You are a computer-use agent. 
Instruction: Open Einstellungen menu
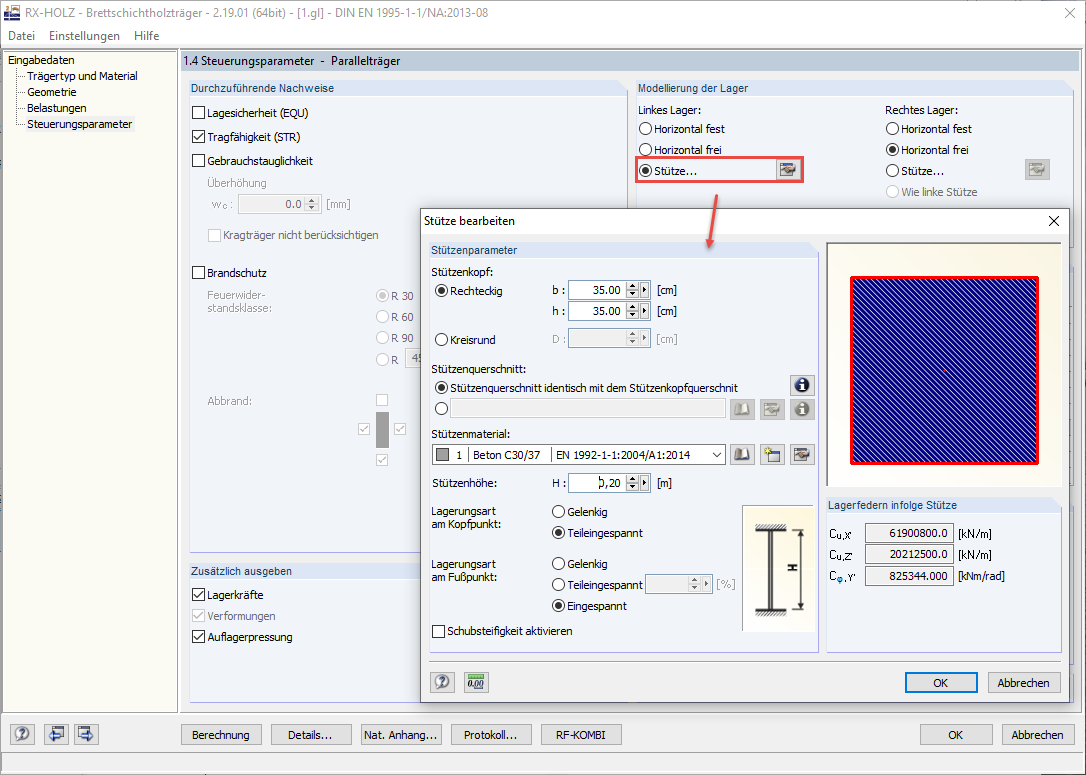coord(84,36)
